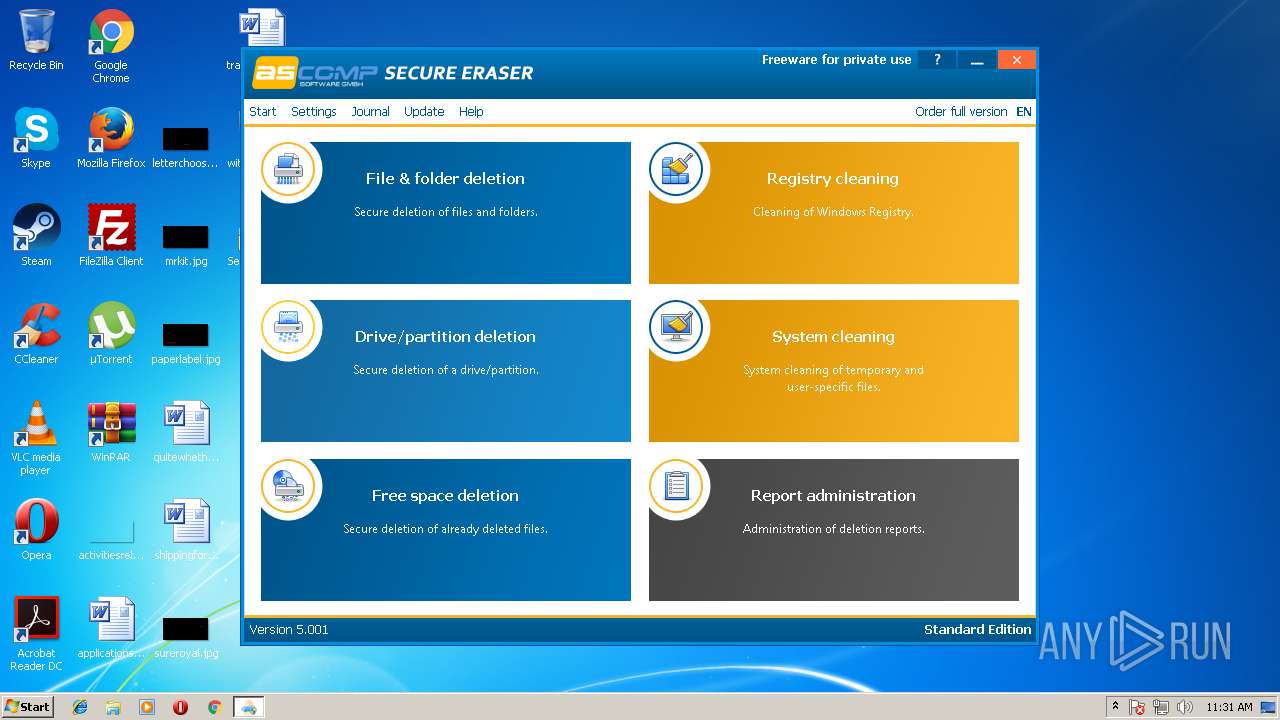Open the Start menu item
The height and width of the screenshot is (720, 1280).
point(263,112)
